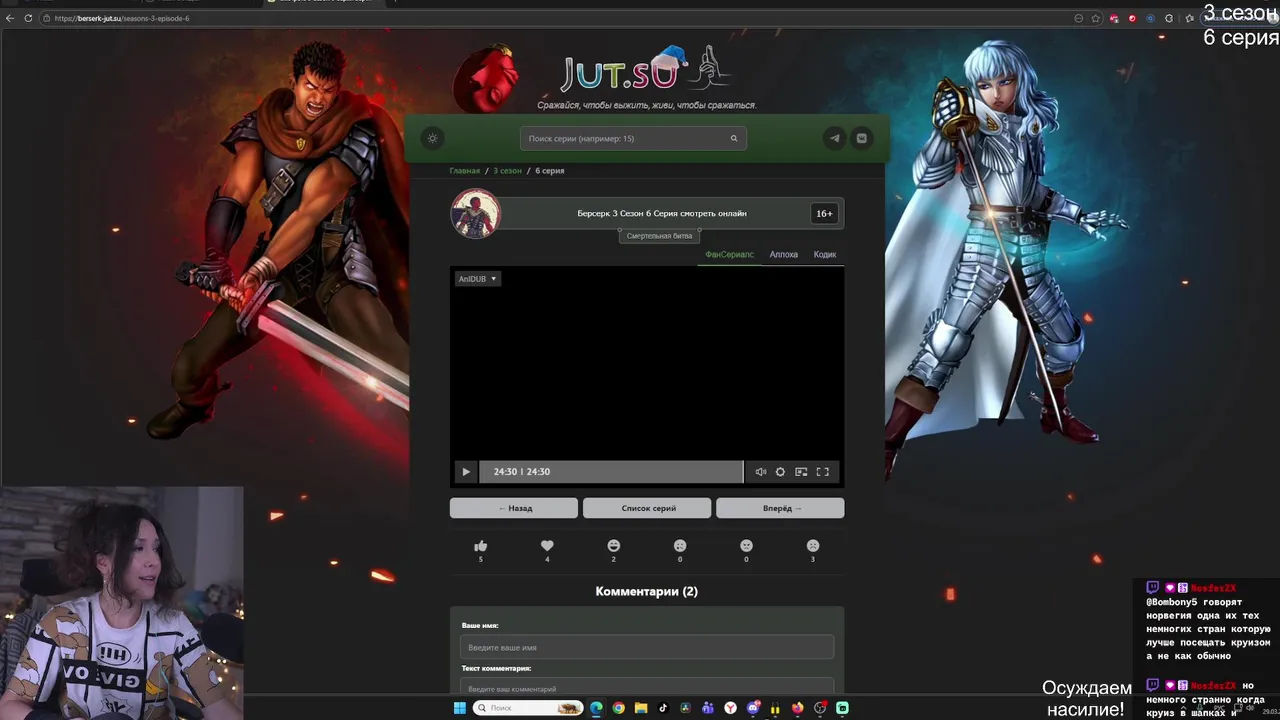The width and height of the screenshot is (1280, 720).
Task: Go to previous episode with Назад button
Action: click(x=514, y=508)
